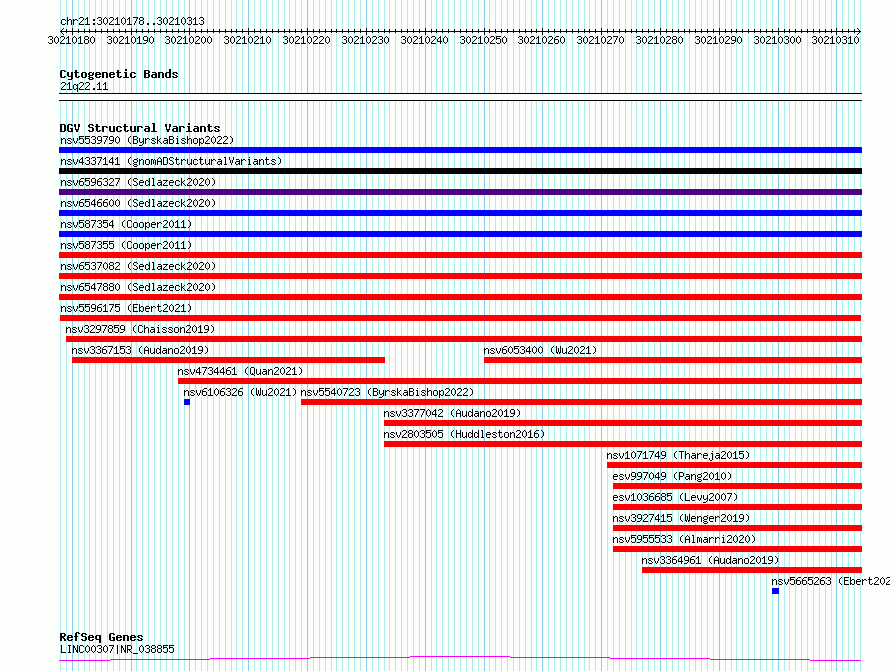The width and height of the screenshot is (890, 671).
Task: Click the esv997049 (Pang2010) label
Action: click(x=673, y=476)
